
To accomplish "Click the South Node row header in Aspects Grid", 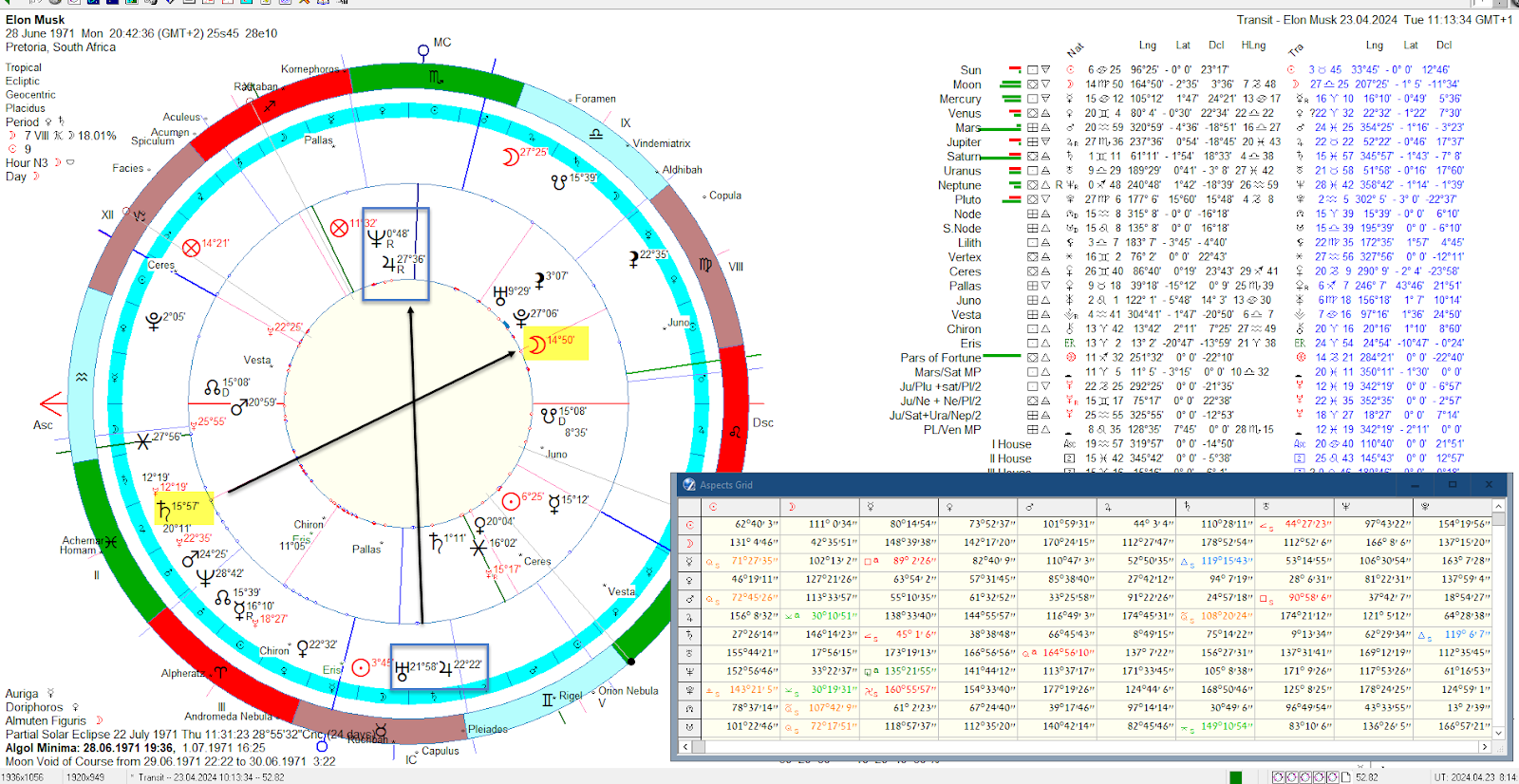I will 689,727.
